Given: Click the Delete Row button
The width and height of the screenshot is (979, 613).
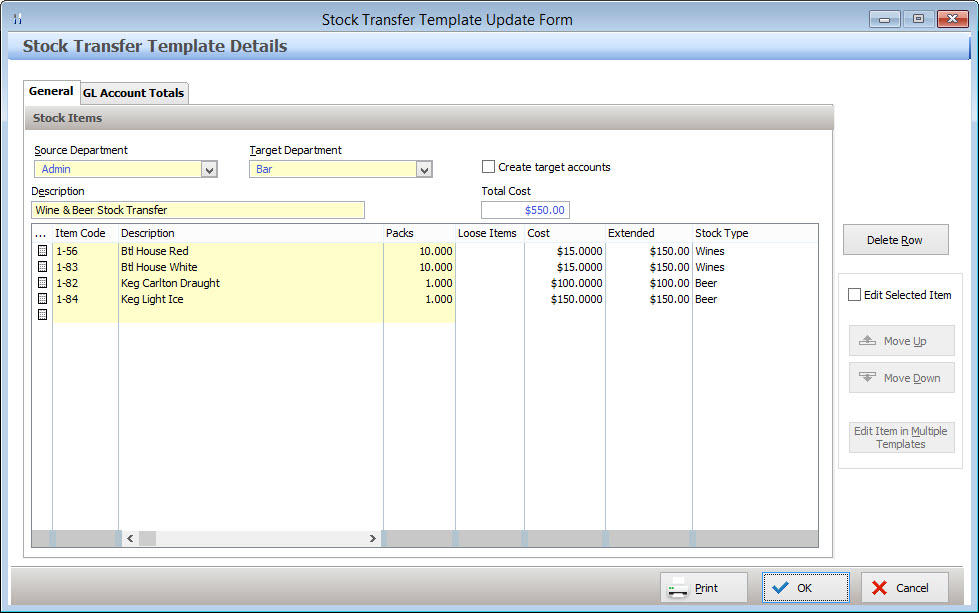Looking at the screenshot, I should (894, 239).
